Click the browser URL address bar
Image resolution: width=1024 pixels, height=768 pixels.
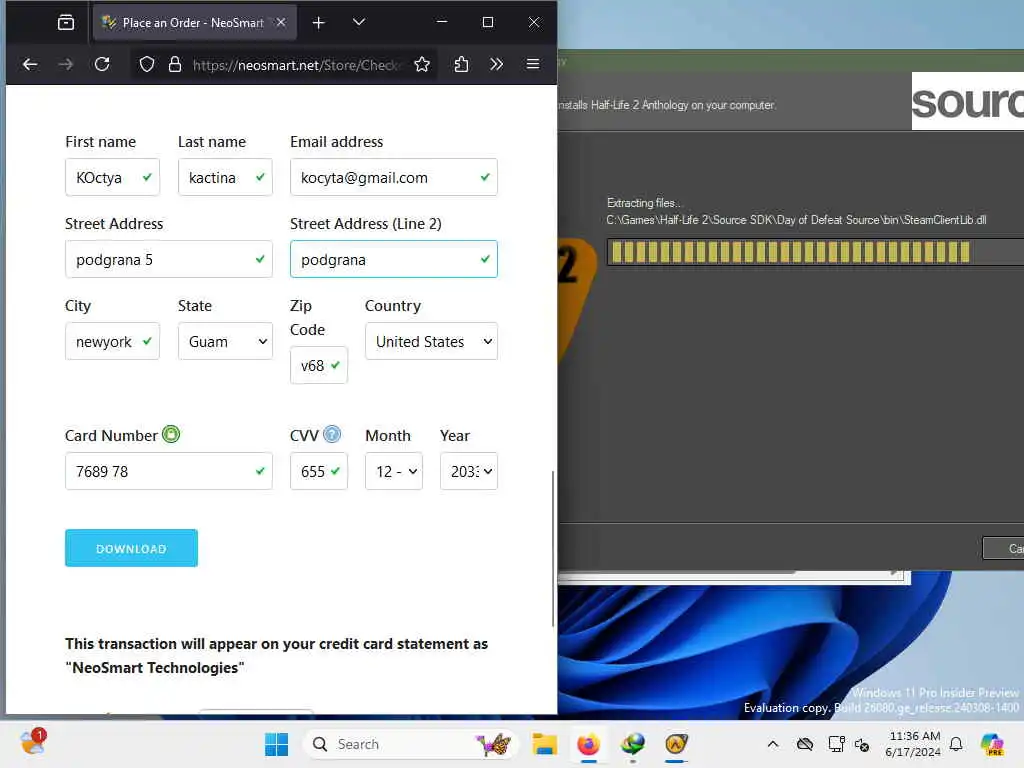(x=294, y=65)
